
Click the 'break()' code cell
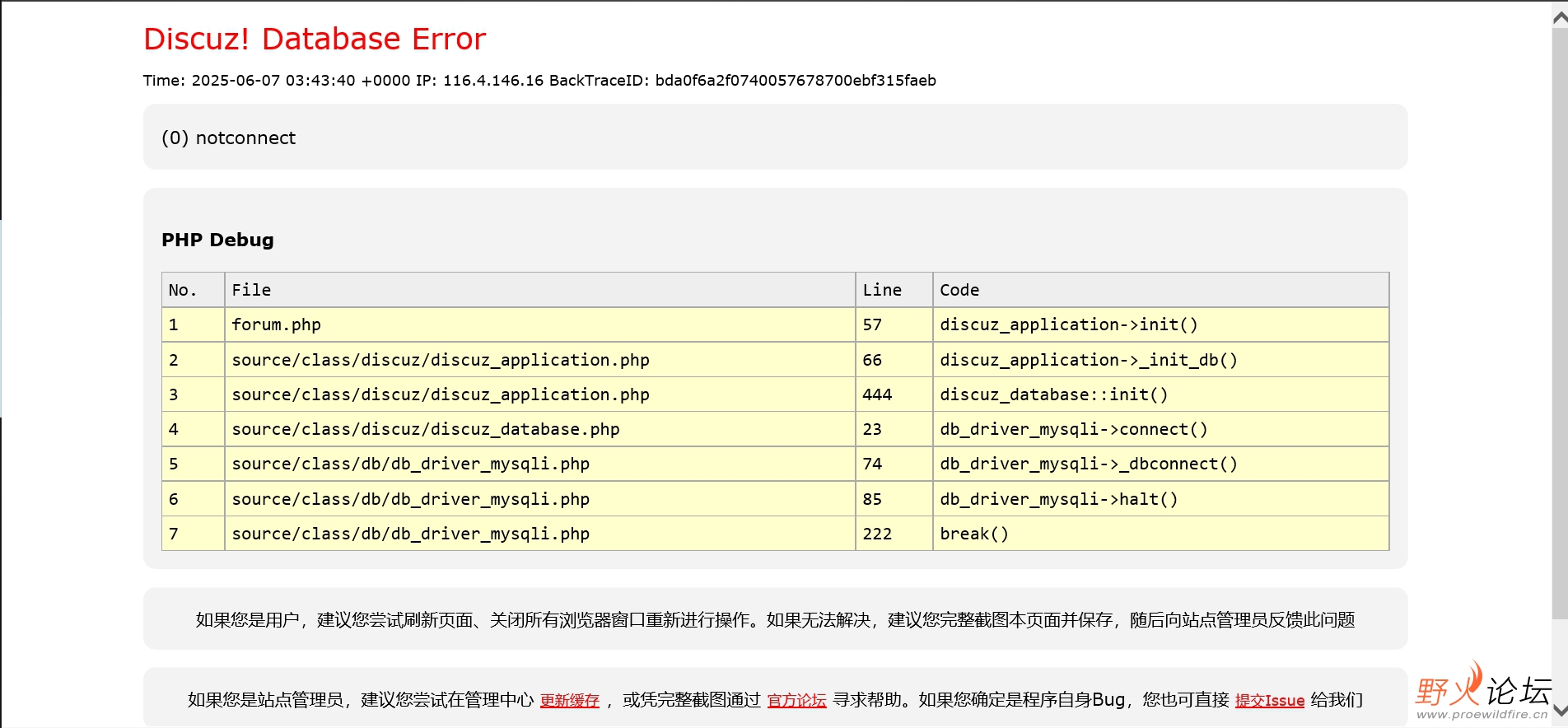[x=1161, y=534]
